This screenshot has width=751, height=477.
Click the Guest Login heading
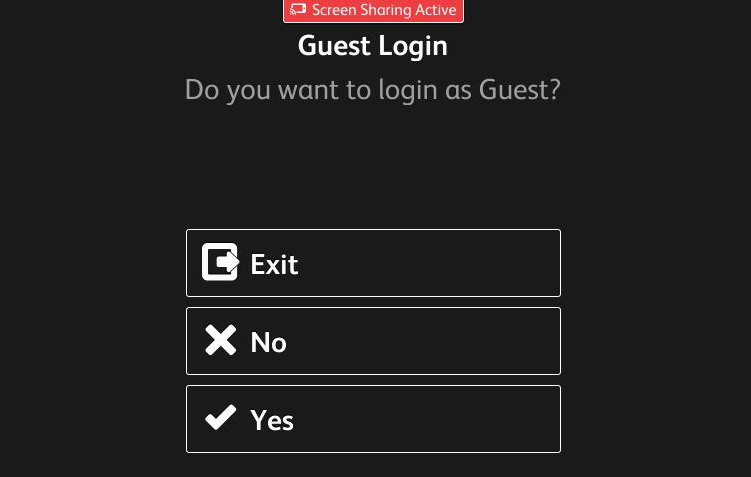(373, 46)
